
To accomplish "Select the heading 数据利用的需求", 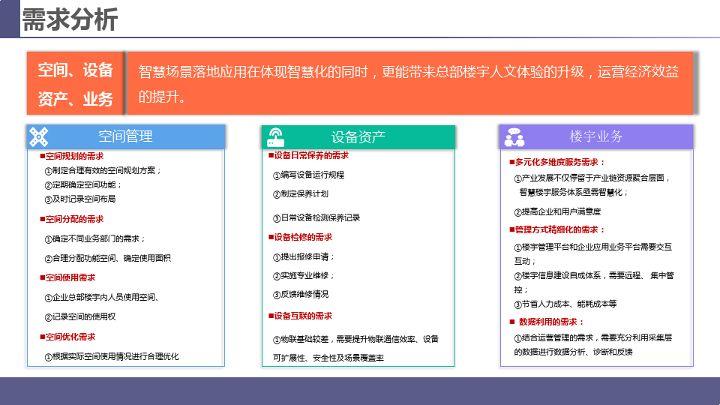I will click(547, 322).
